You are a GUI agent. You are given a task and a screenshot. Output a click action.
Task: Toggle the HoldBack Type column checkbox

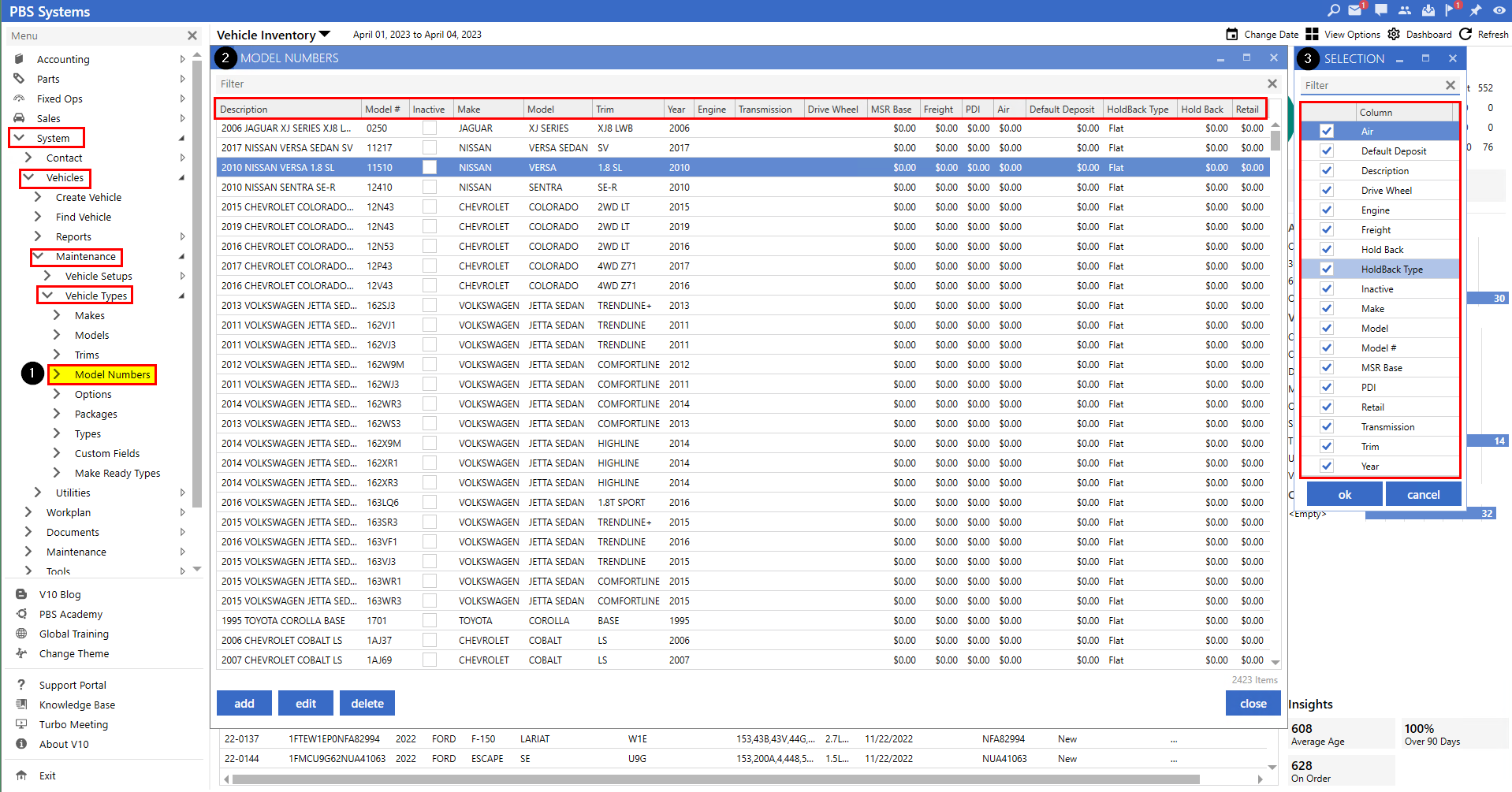[x=1327, y=270]
